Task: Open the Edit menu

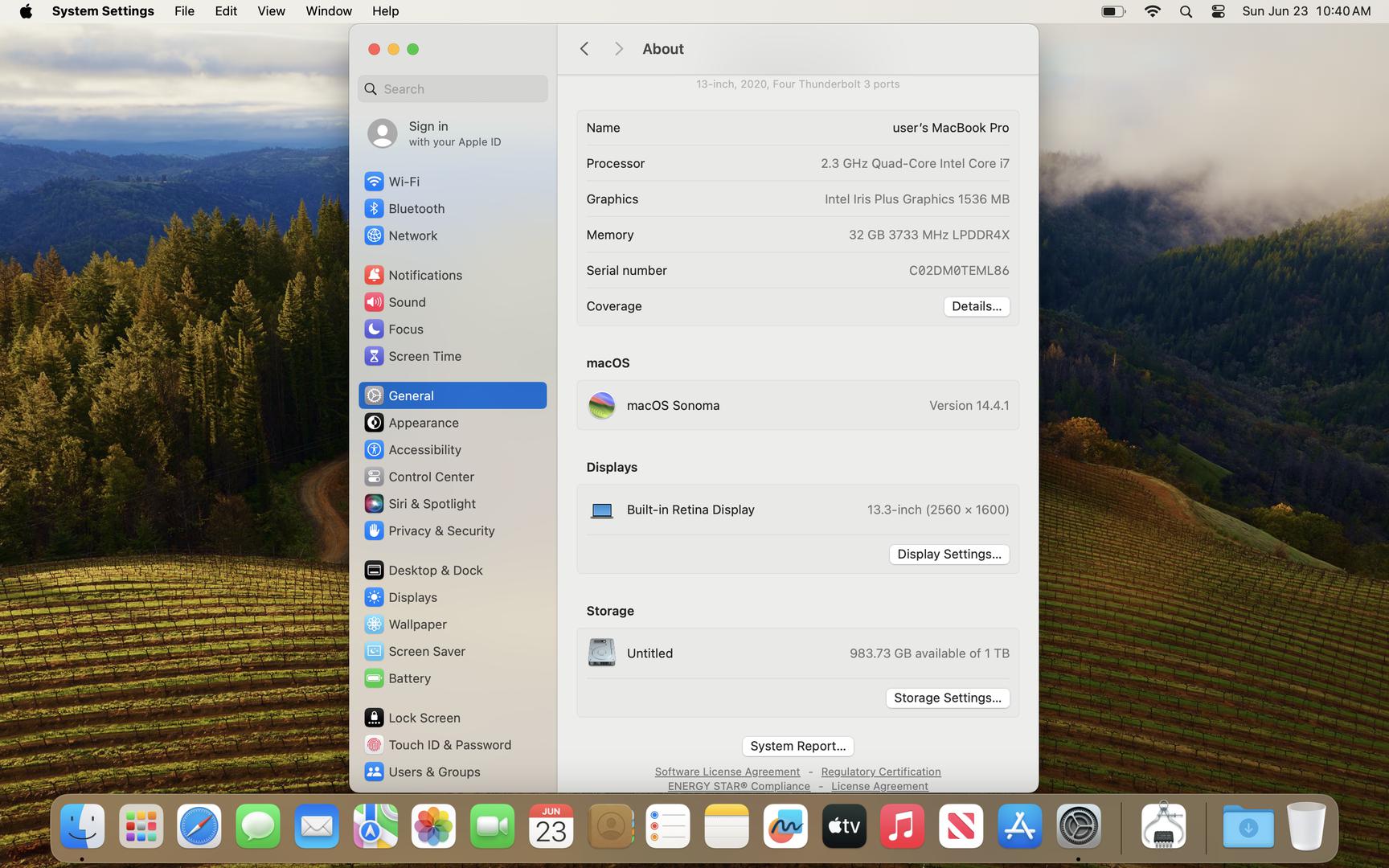Action: [226, 11]
